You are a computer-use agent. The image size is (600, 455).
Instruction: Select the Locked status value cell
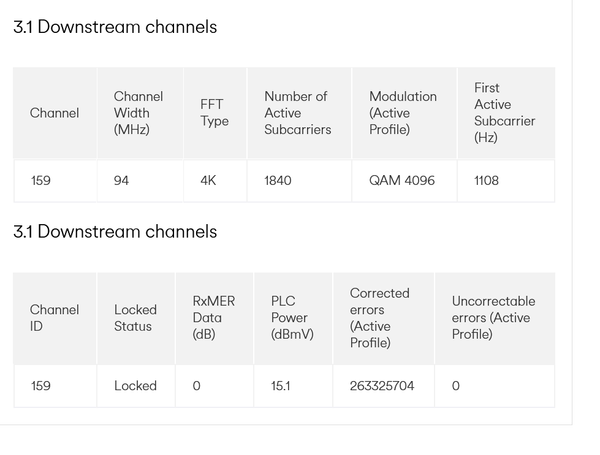135,386
